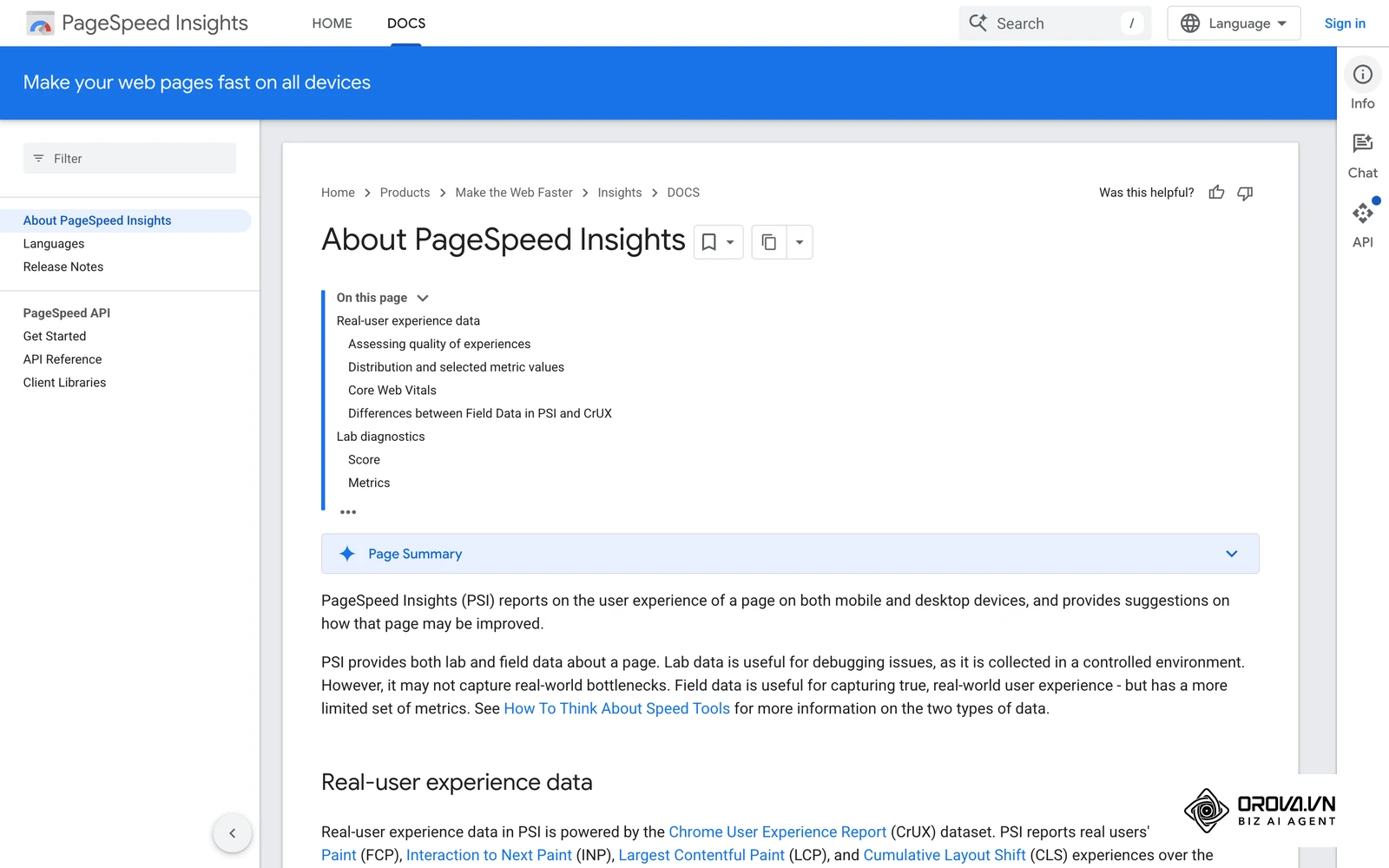The image size is (1389, 868).
Task: Jump to Lab diagnostics section
Action: (x=381, y=437)
